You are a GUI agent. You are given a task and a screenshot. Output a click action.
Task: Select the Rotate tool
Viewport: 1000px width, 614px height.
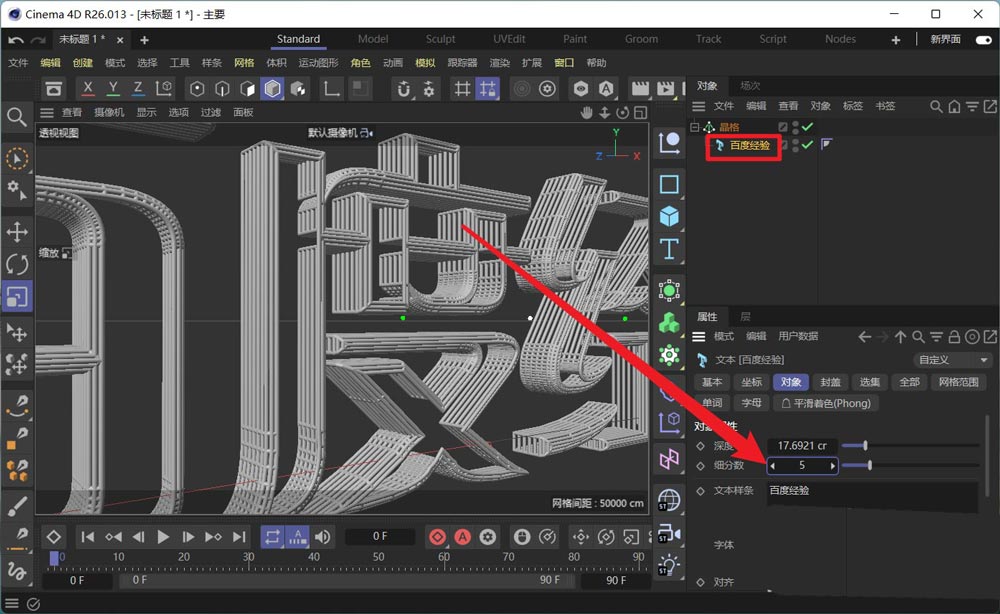(17, 264)
